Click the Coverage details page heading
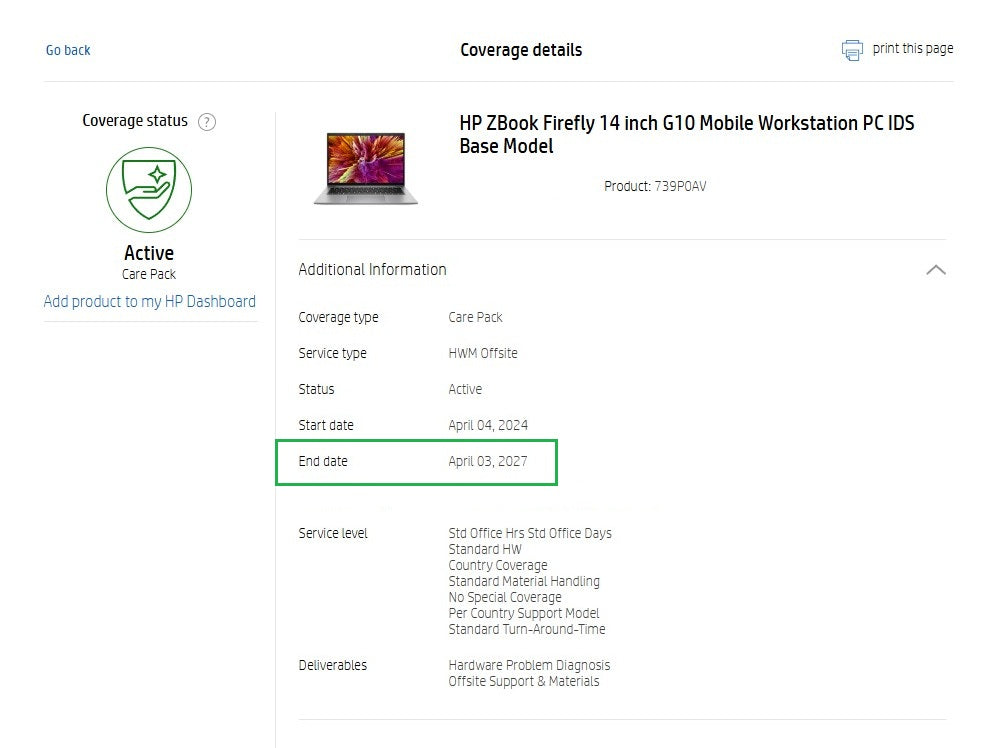This screenshot has height=748, width=999. pyautogui.click(x=521, y=50)
